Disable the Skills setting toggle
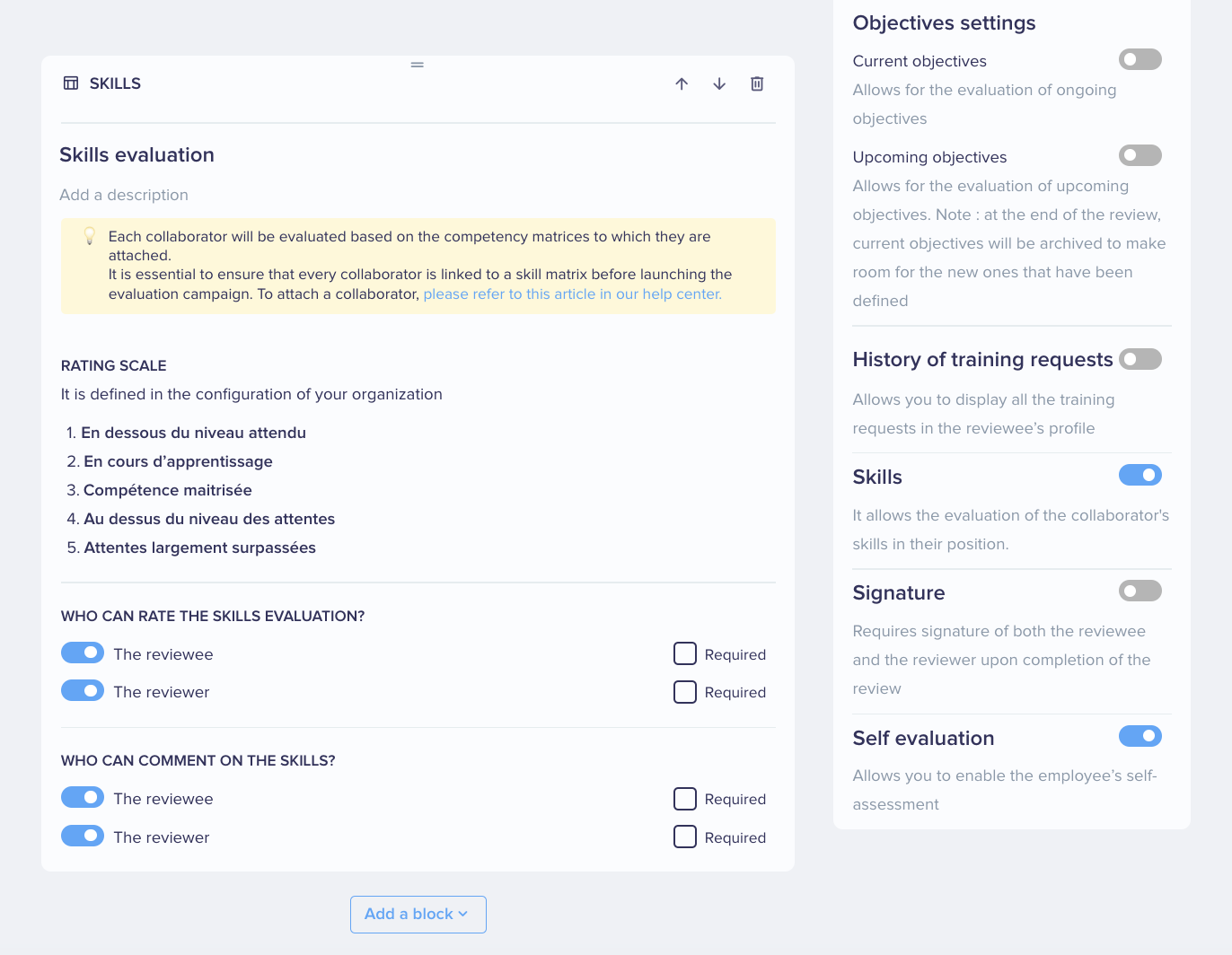1232x955 pixels. 1140,475
